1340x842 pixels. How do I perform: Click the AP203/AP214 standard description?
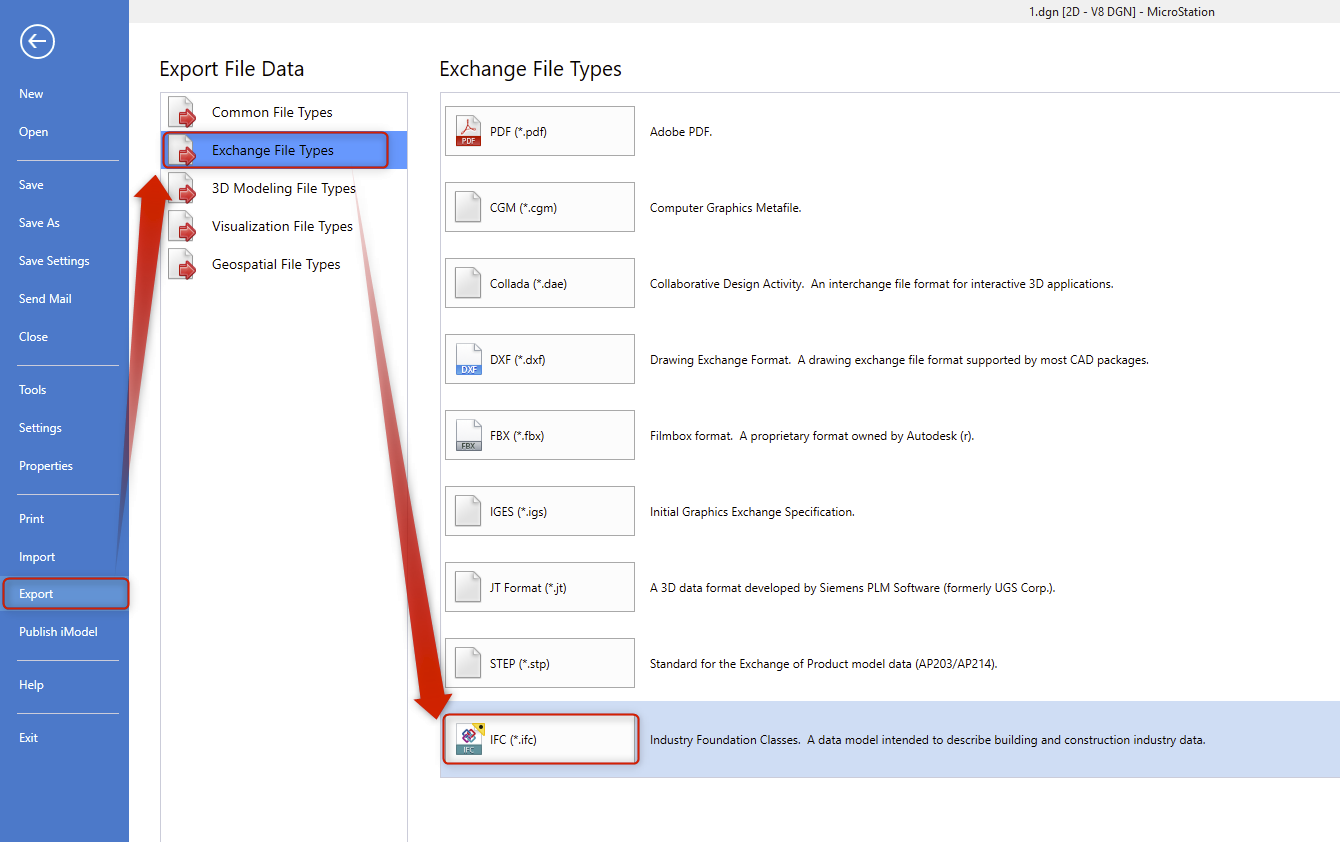[824, 664]
